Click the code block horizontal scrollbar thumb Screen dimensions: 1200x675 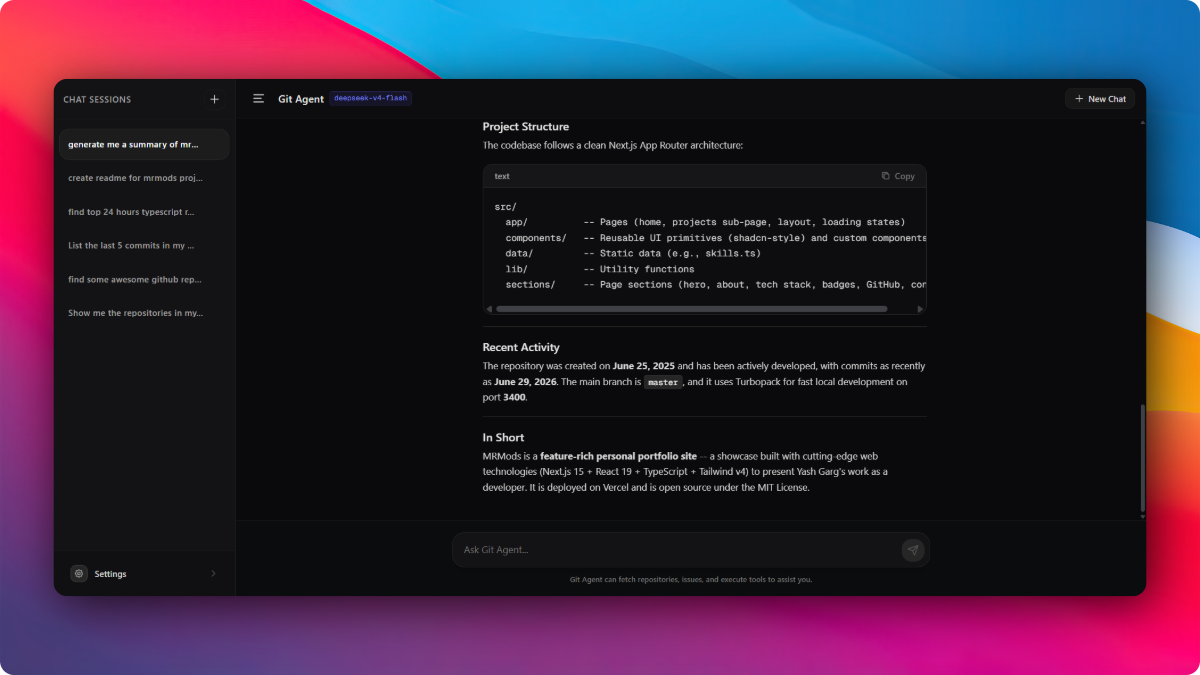(x=690, y=309)
